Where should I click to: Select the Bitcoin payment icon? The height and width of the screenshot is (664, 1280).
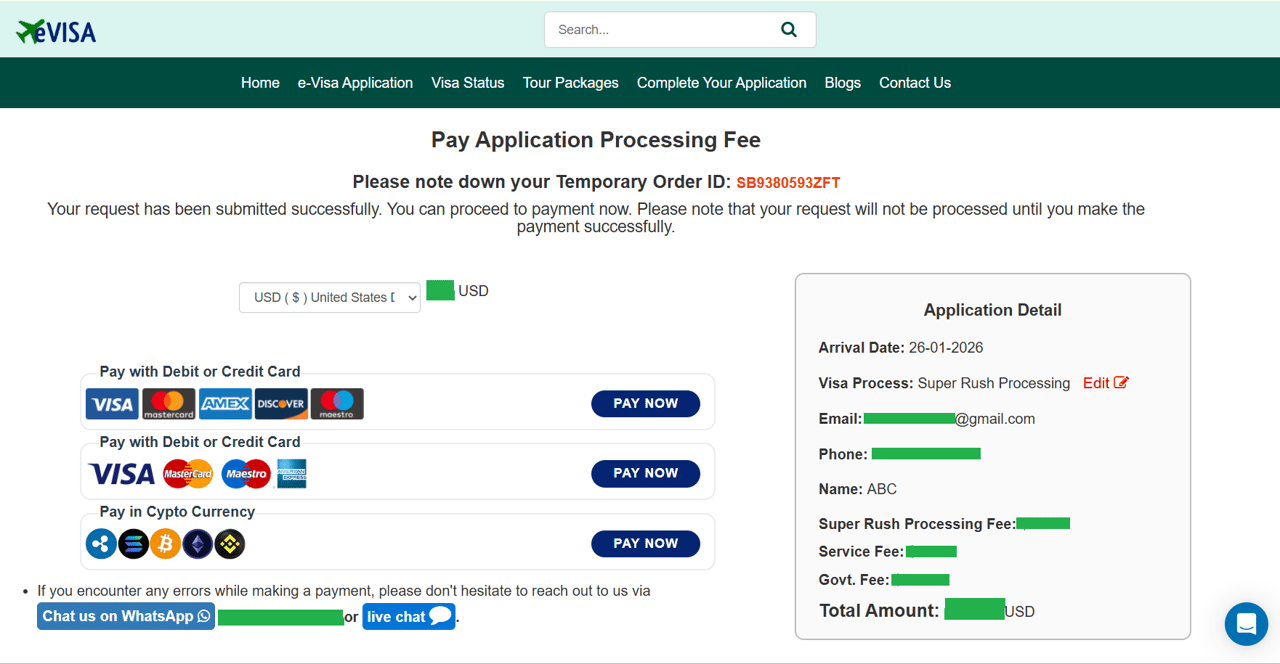166,543
